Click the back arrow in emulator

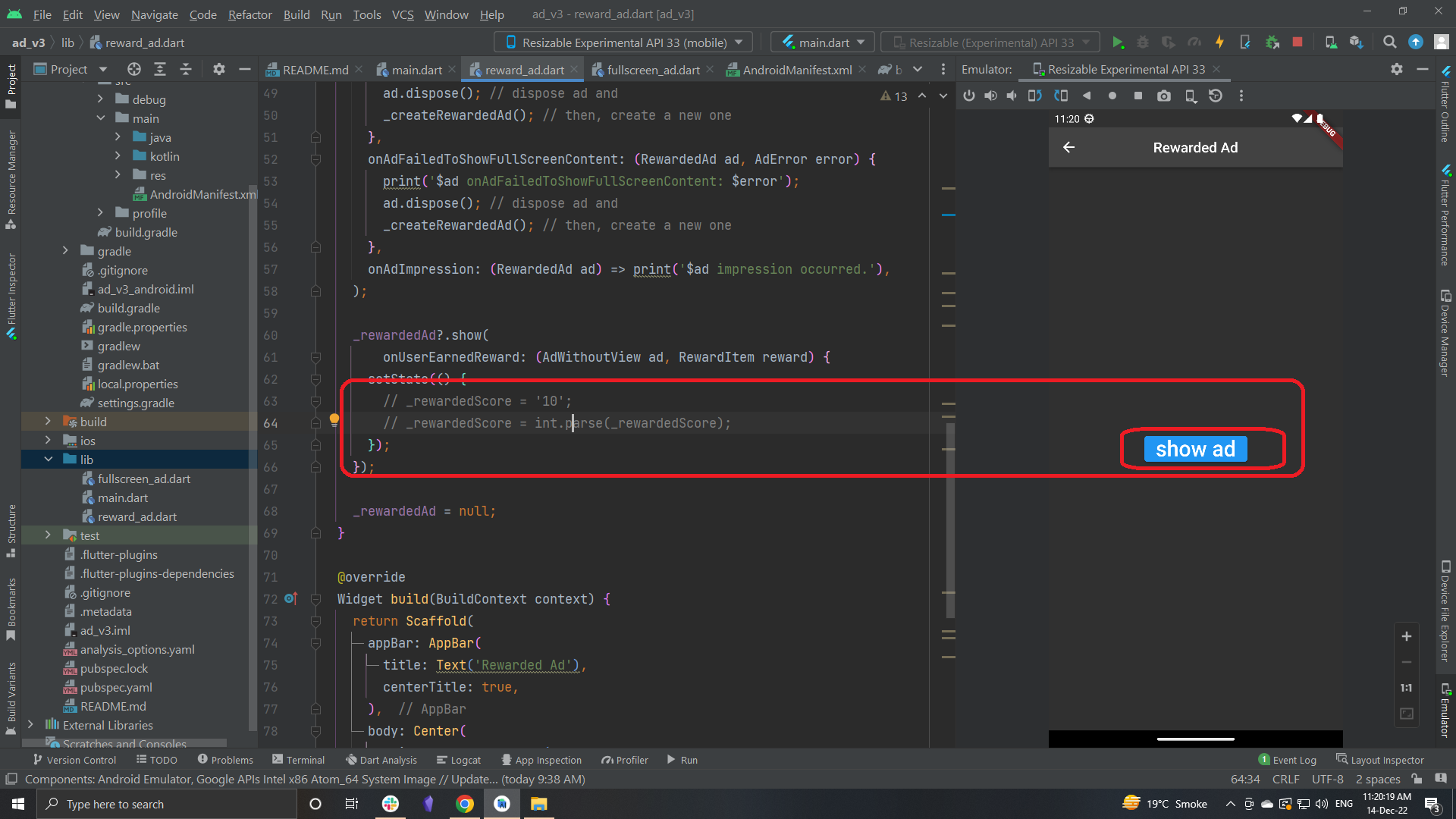(x=1069, y=147)
